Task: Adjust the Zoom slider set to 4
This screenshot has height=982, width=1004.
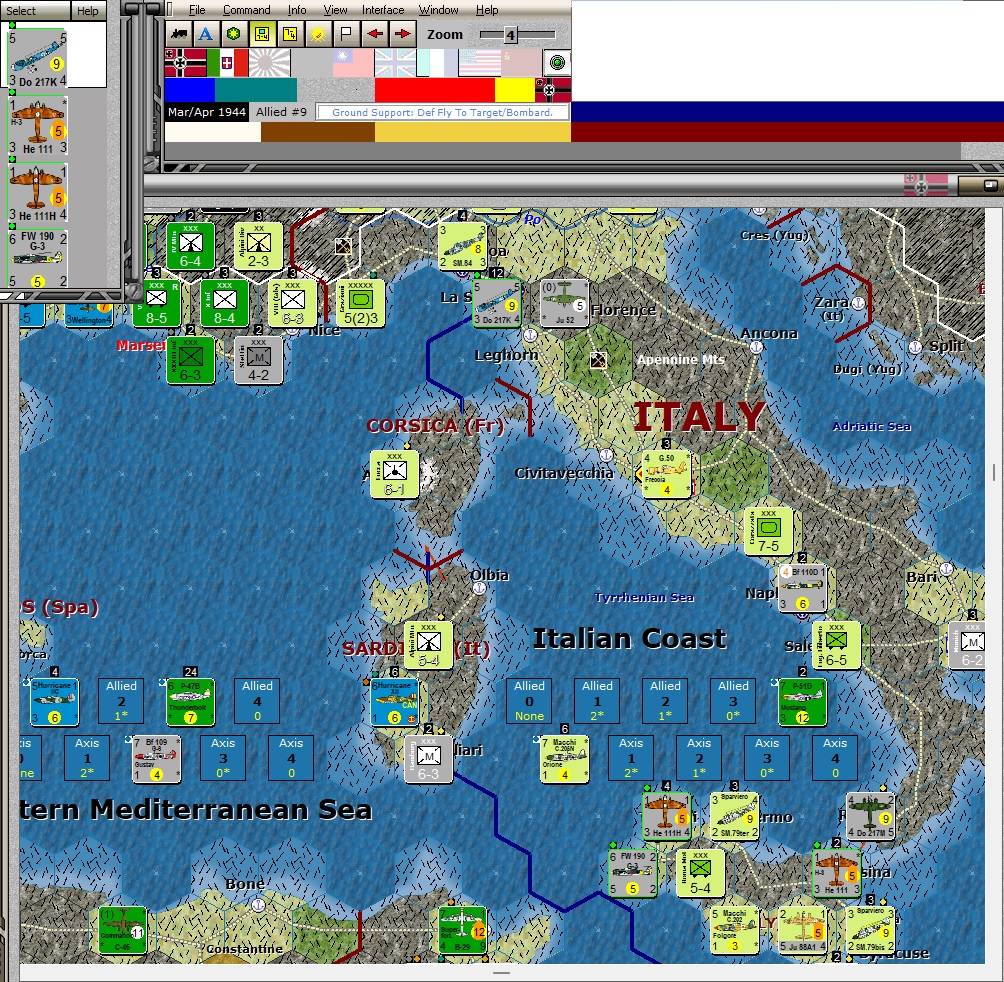Action: (511, 33)
